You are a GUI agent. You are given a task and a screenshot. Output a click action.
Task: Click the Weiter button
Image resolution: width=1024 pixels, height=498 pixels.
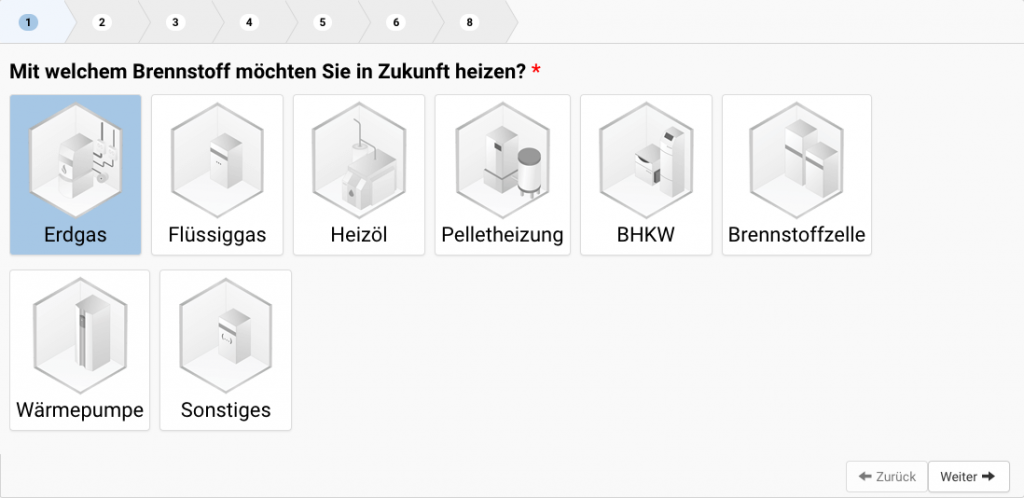968,477
